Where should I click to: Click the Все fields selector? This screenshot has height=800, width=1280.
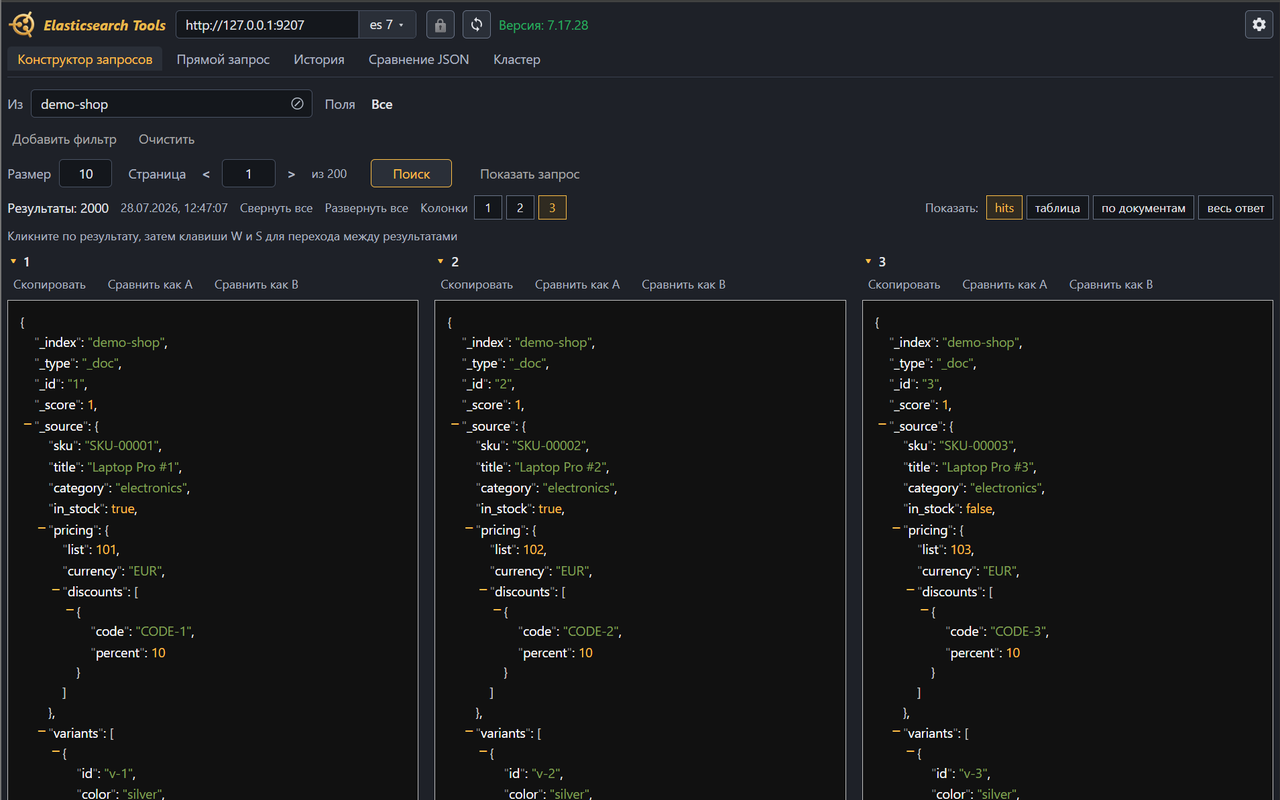point(382,104)
